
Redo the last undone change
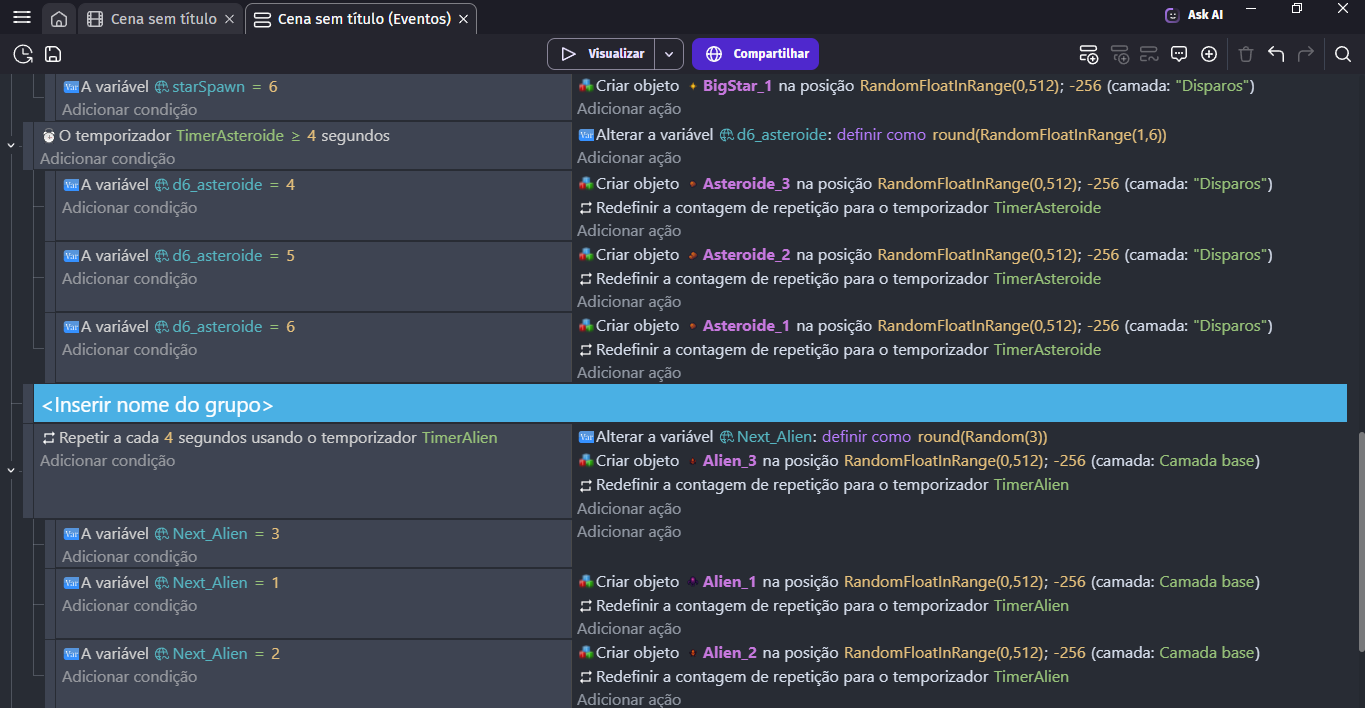(1306, 54)
